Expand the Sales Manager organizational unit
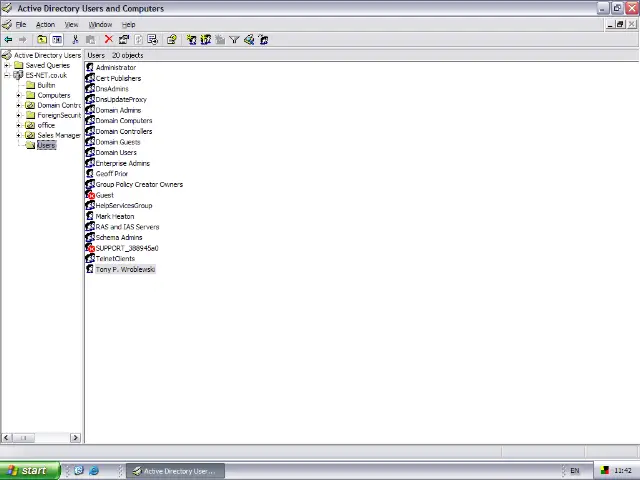Screen dimensions: 640x480 [x=18, y=135]
